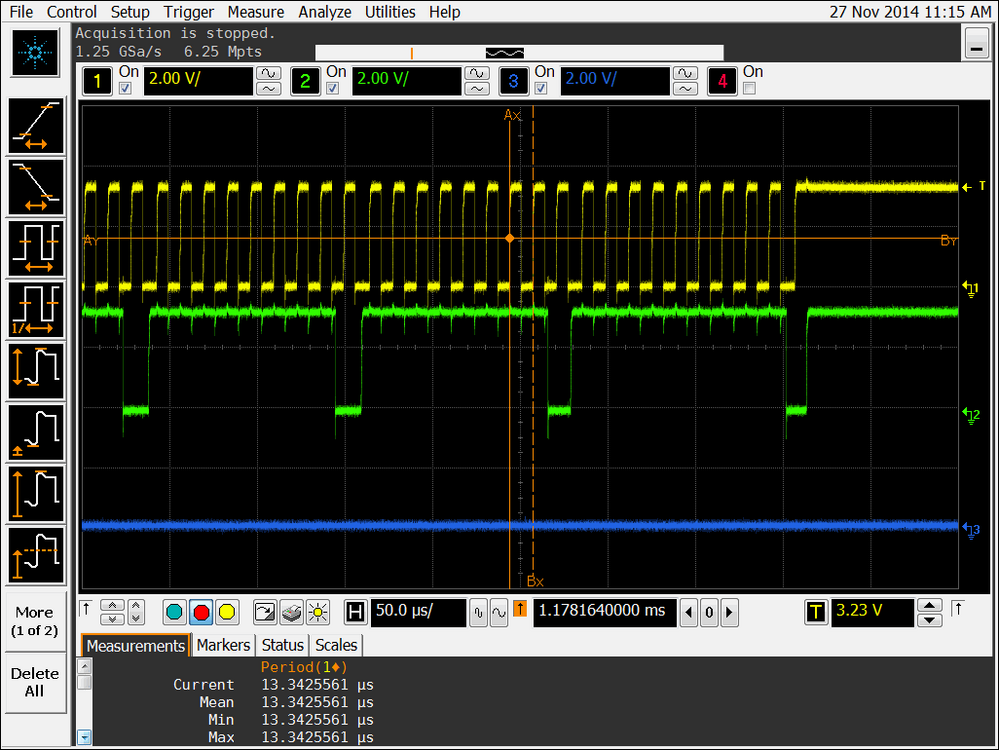Switch to the Markers tab

pyautogui.click(x=222, y=645)
